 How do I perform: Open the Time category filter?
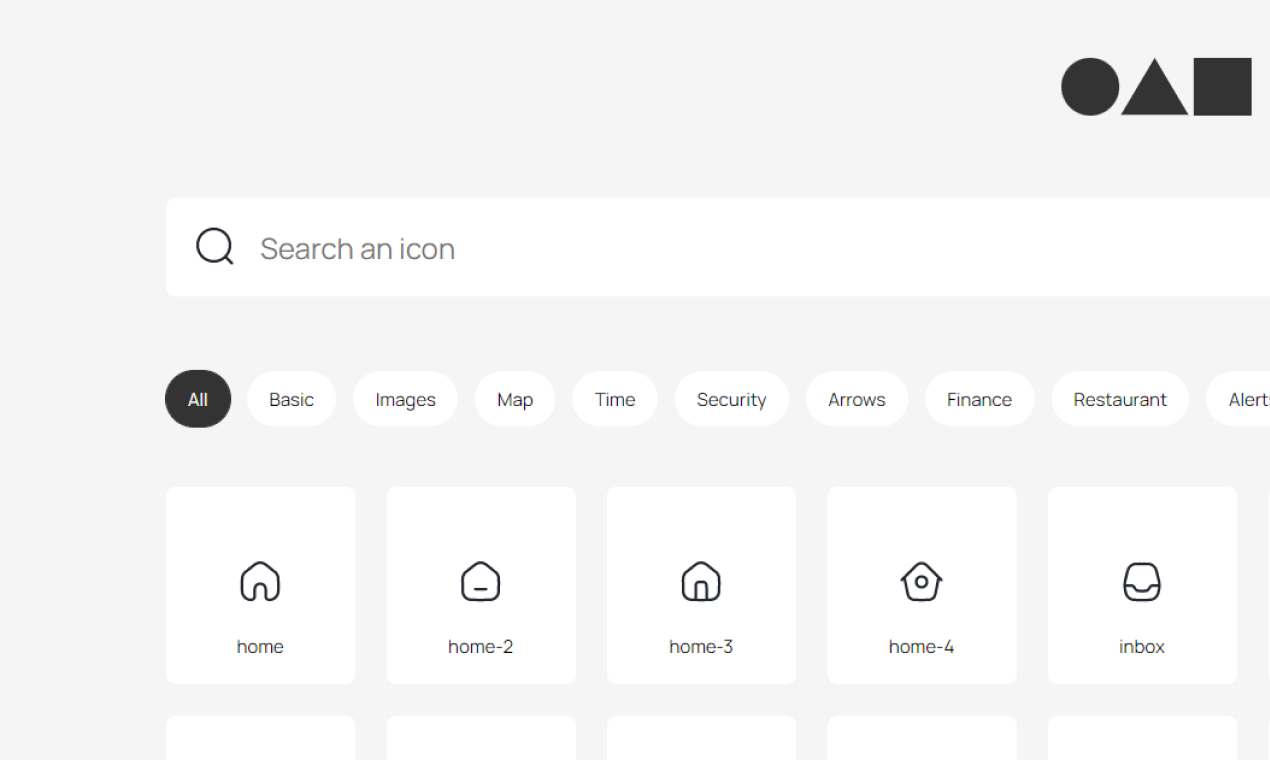tap(615, 399)
